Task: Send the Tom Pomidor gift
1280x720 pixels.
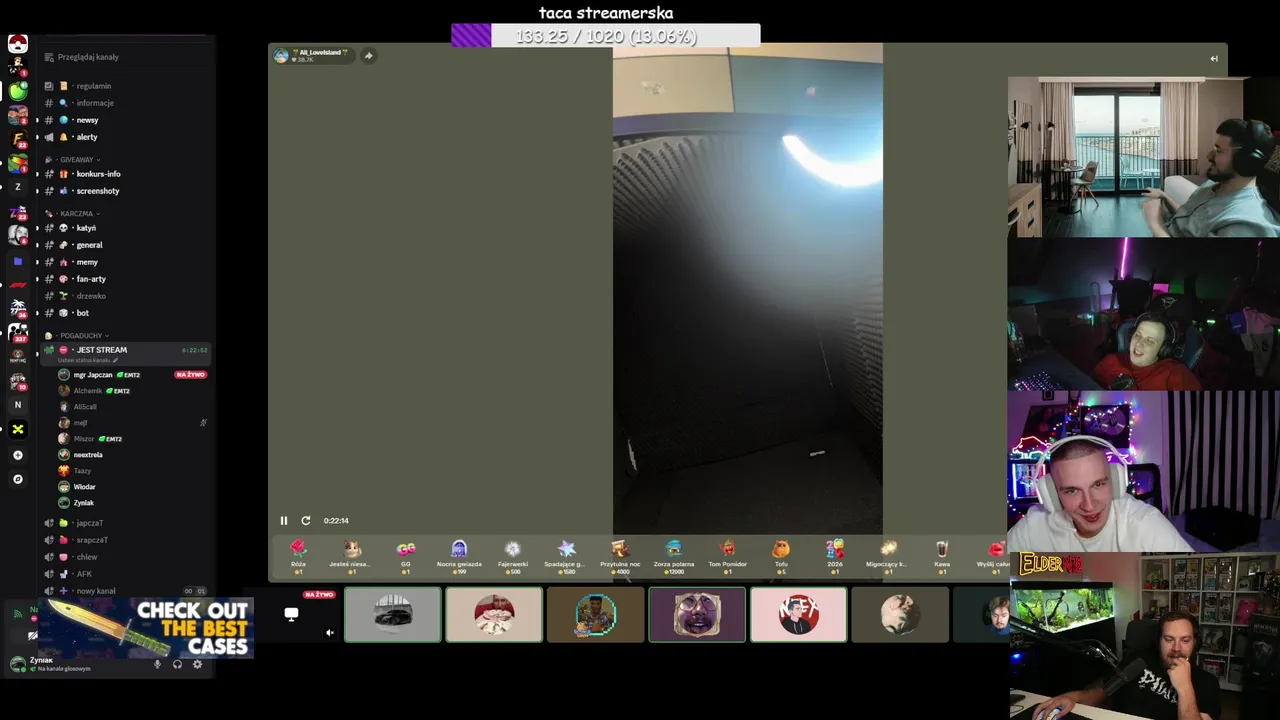Action: [x=728, y=556]
